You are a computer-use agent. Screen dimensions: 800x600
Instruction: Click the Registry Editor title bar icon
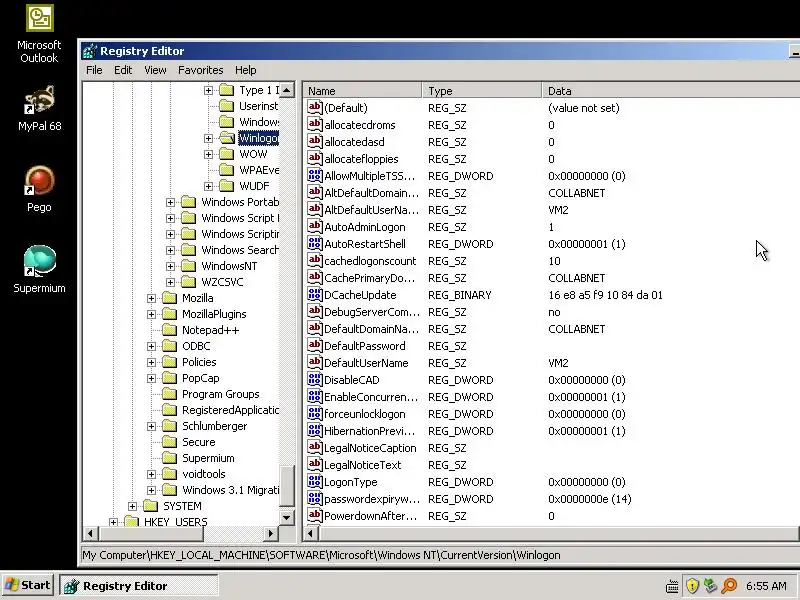click(89, 51)
